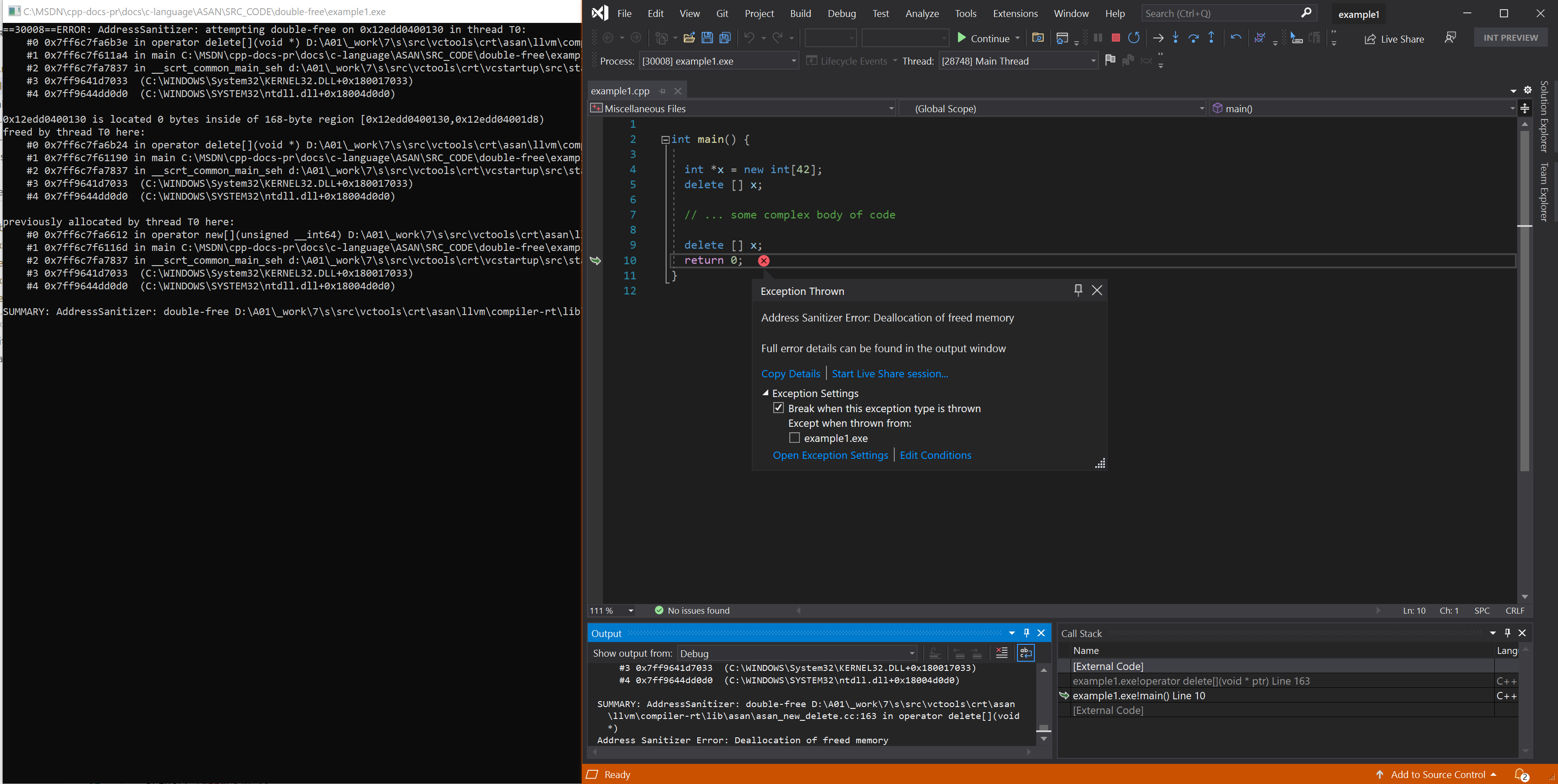Select the Debug menu from menu bar
1558x784 pixels.
click(x=840, y=12)
